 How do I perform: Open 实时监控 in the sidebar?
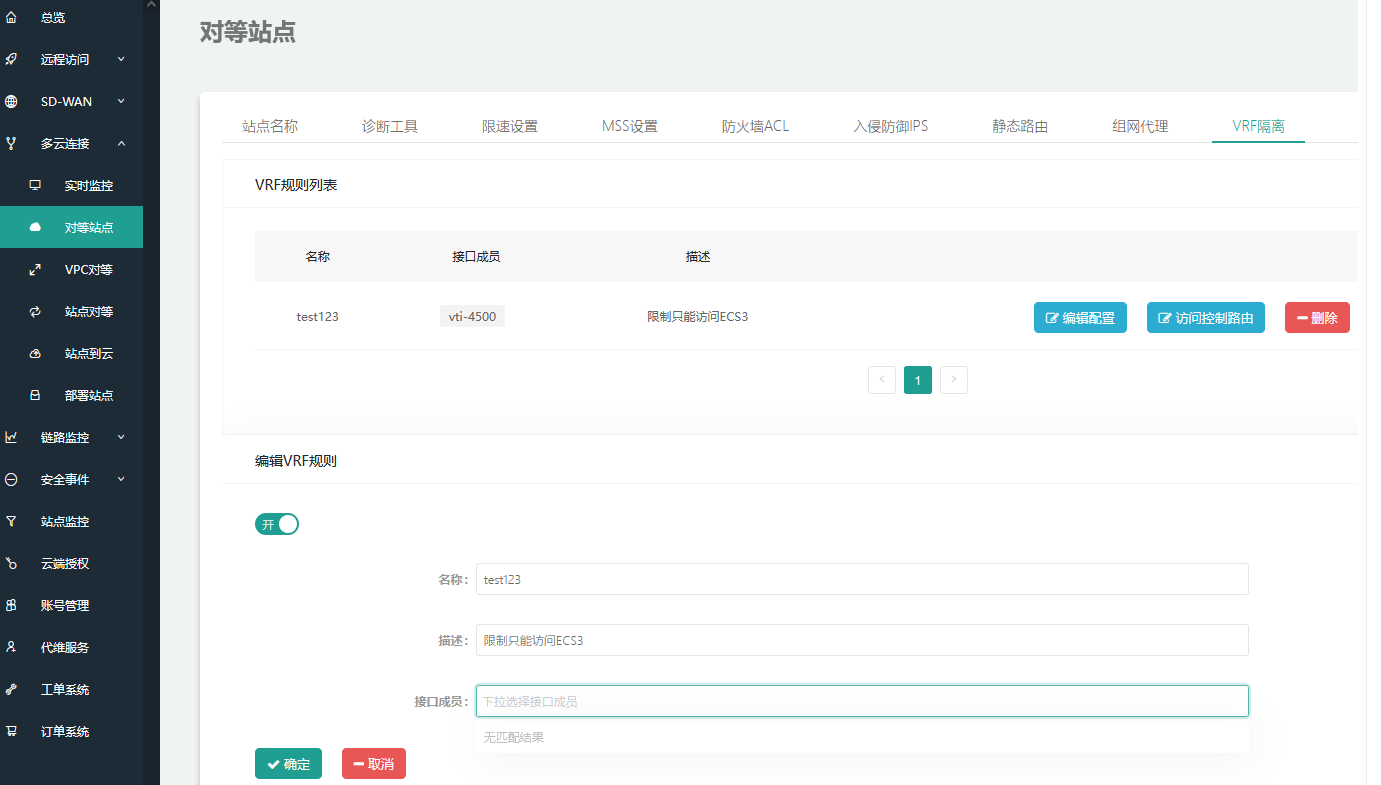pyautogui.click(x=89, y=185)
